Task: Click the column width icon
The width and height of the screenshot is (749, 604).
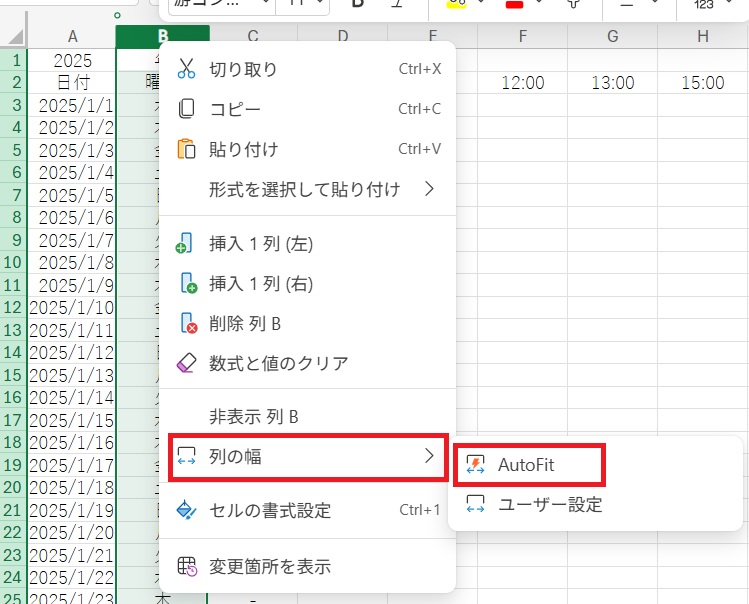Action: [186, 456]
